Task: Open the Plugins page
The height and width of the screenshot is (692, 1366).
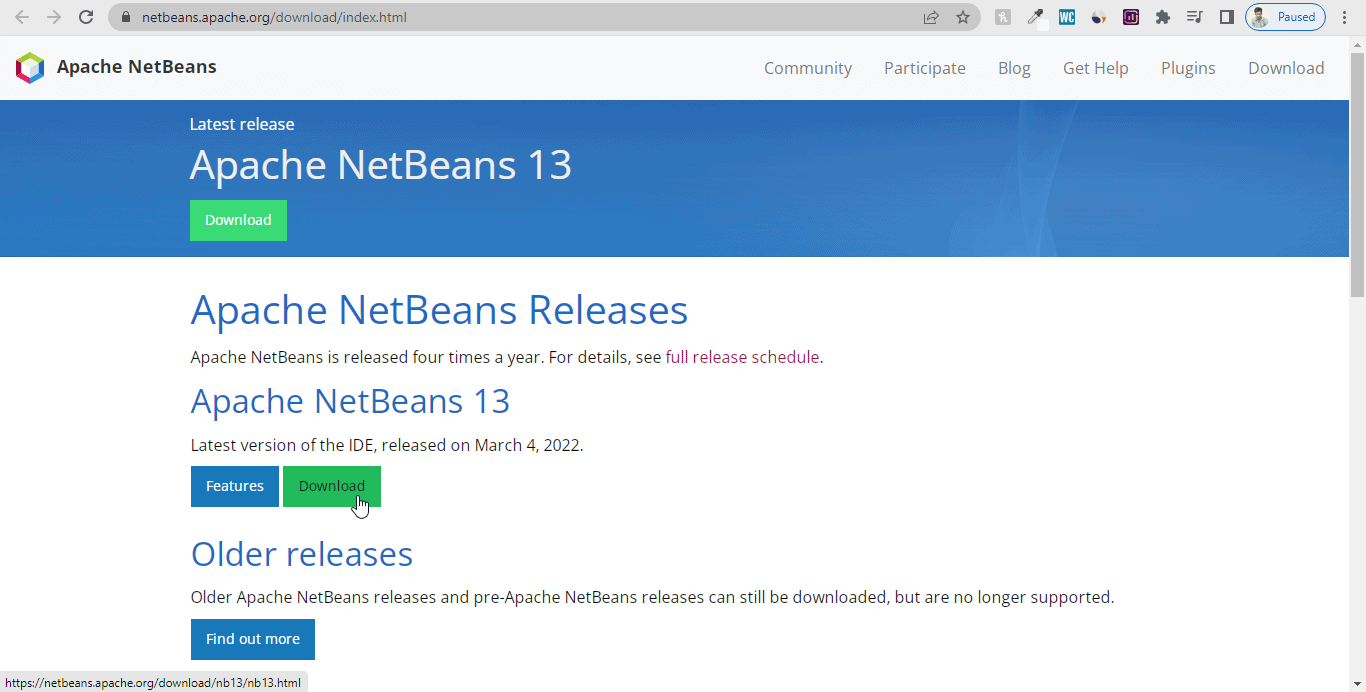Action: click(x=1188, y=68)
